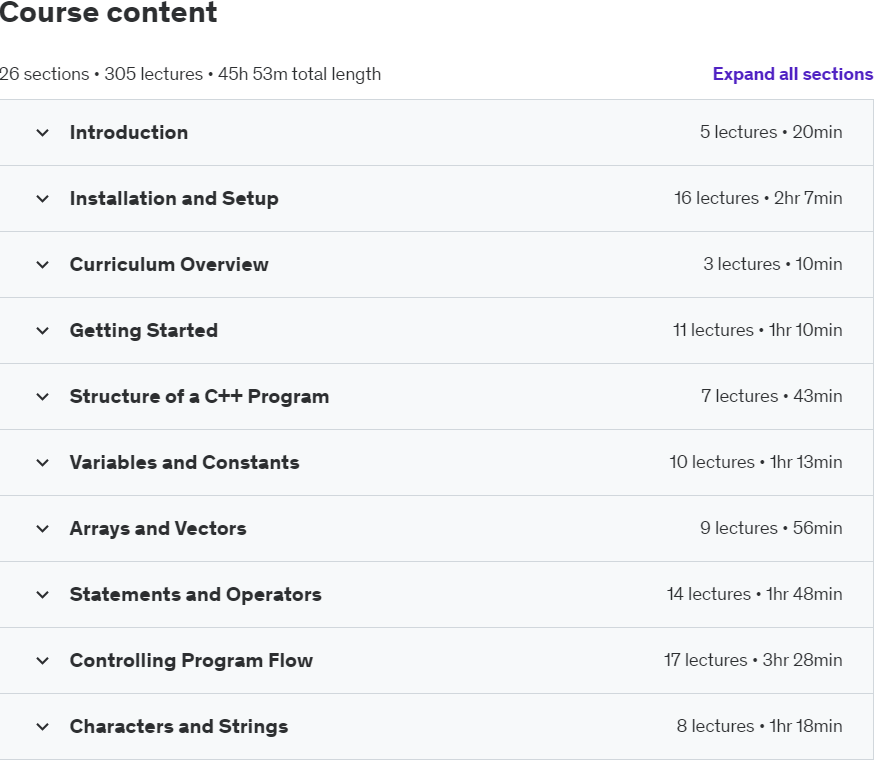Click the chevron arrow beside Getting Started
The height and width of the screenshot is (760, 875).
[42, 331]
